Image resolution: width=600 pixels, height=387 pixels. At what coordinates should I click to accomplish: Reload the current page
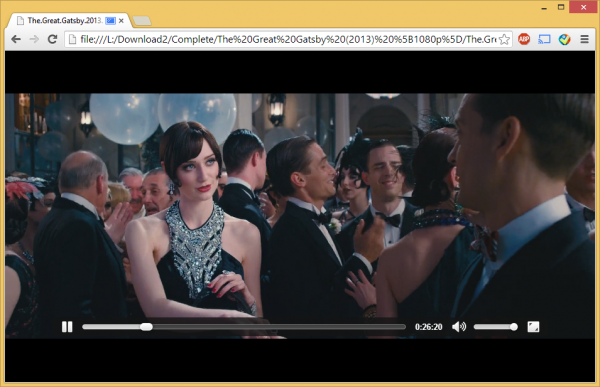click(x=52, y=39)
